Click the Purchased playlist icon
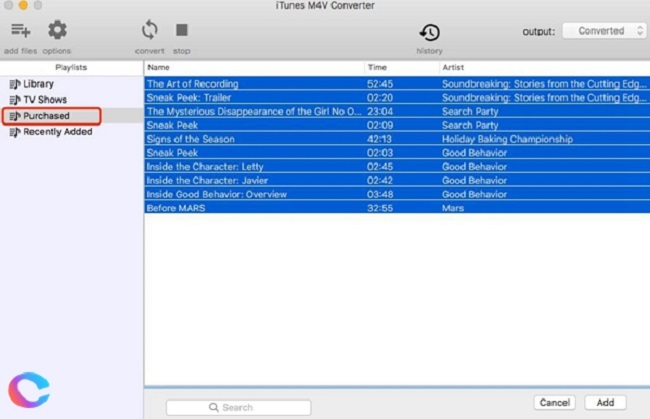 (x=15, y=116)
